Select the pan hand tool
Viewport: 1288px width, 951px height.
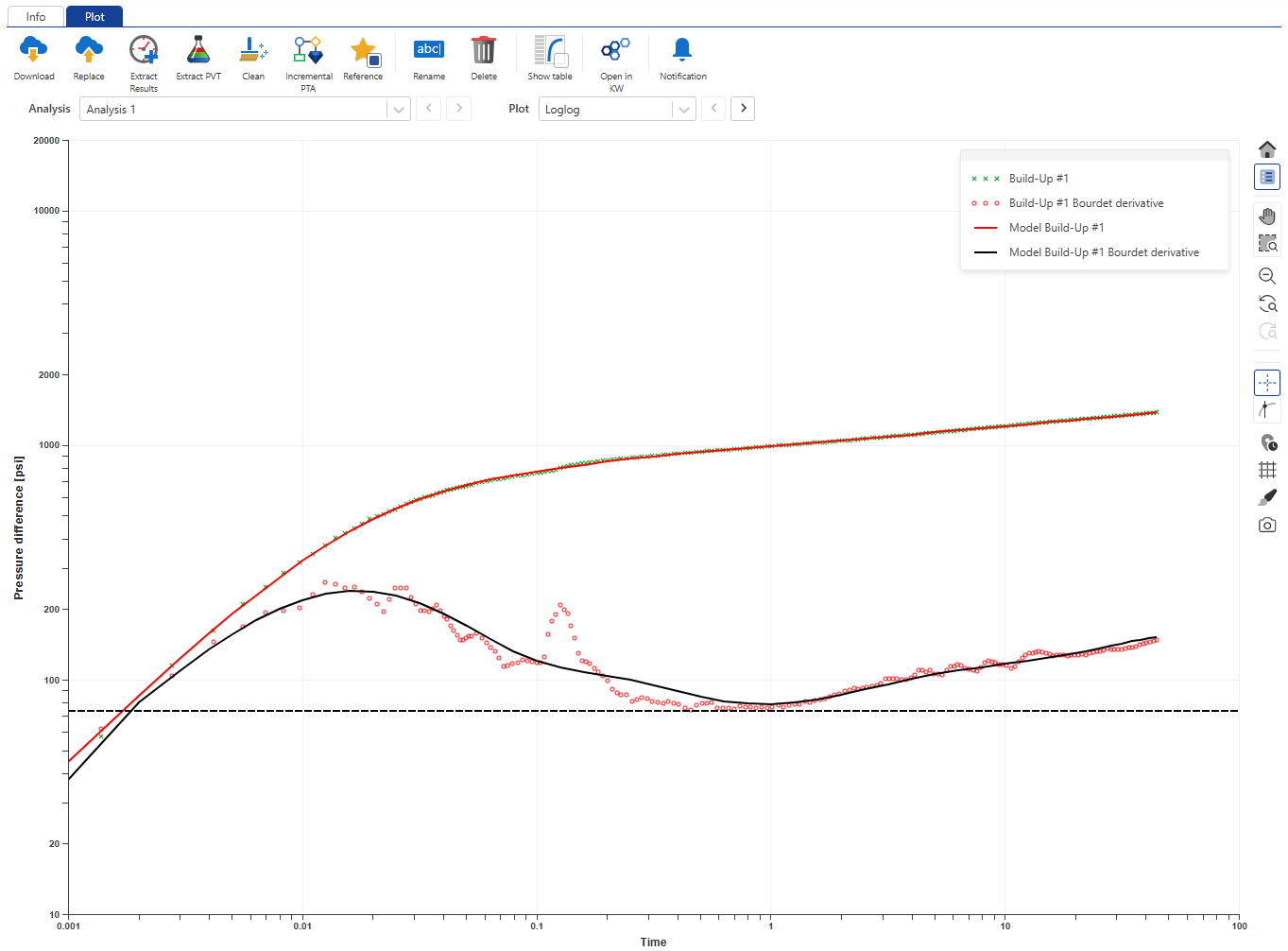[x=1267, y=216]
